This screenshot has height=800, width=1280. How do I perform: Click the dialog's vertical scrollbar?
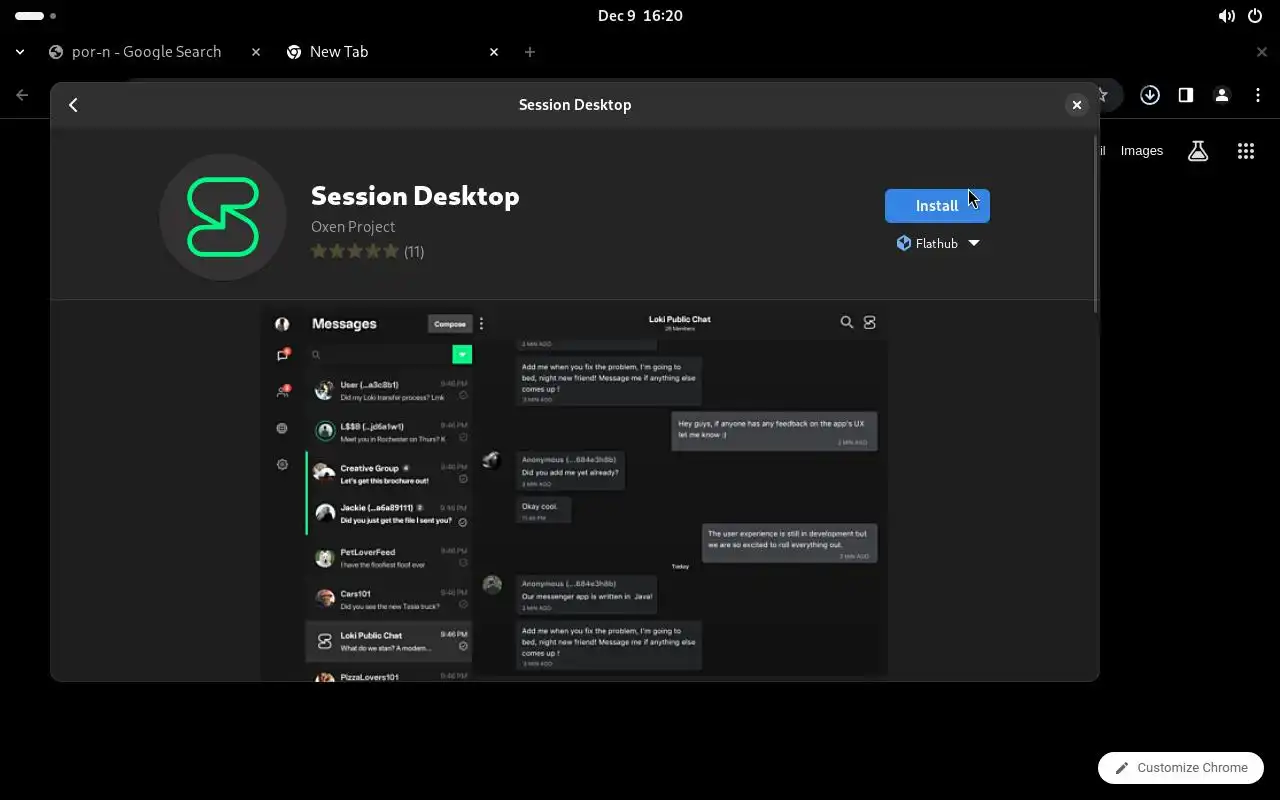point(1096,225)
